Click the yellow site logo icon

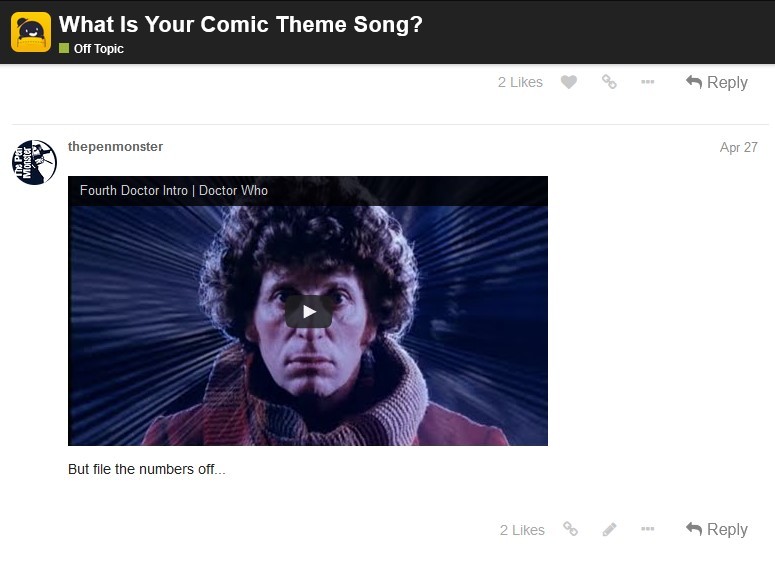click(x=31, y=32)
